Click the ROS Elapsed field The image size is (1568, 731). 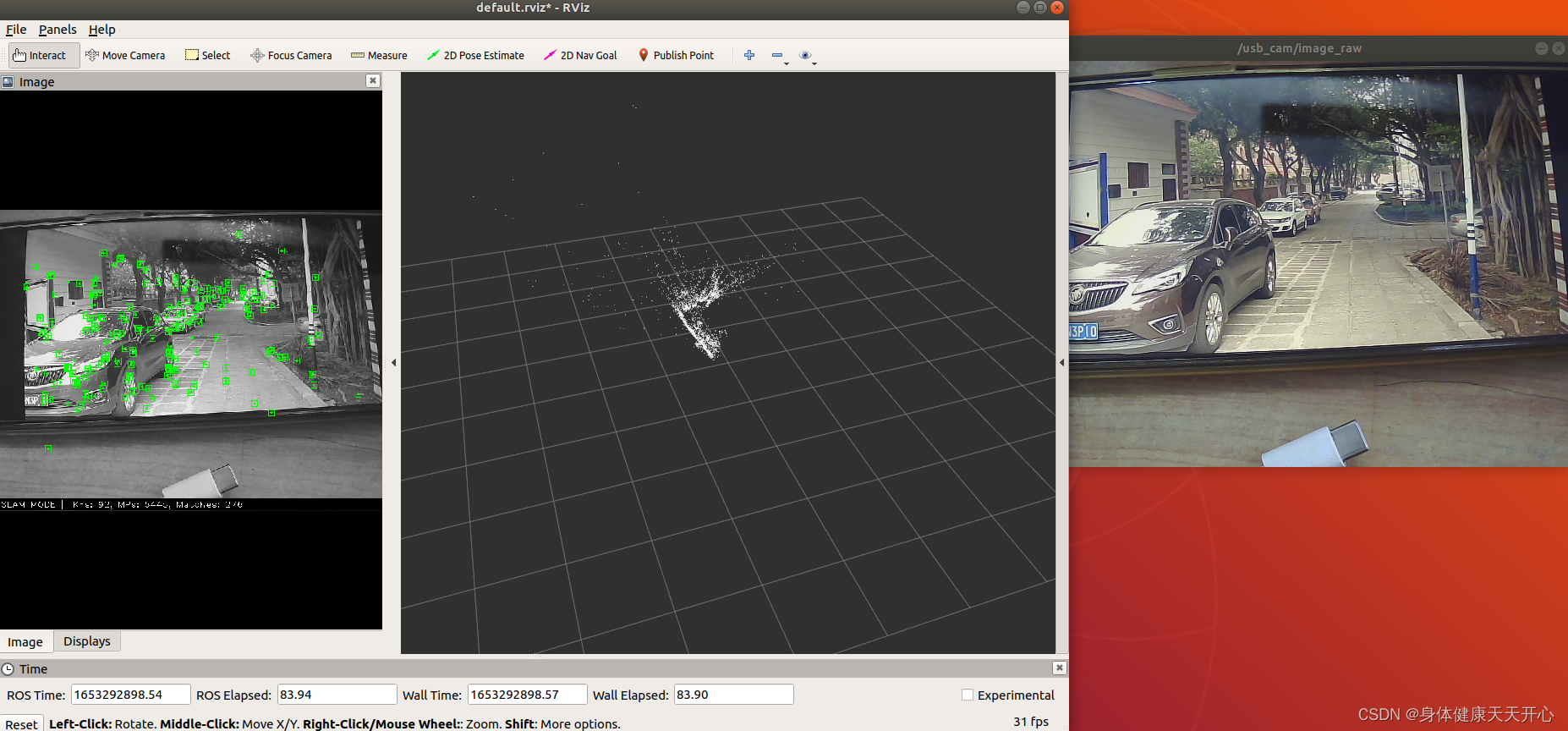(337, 695)
